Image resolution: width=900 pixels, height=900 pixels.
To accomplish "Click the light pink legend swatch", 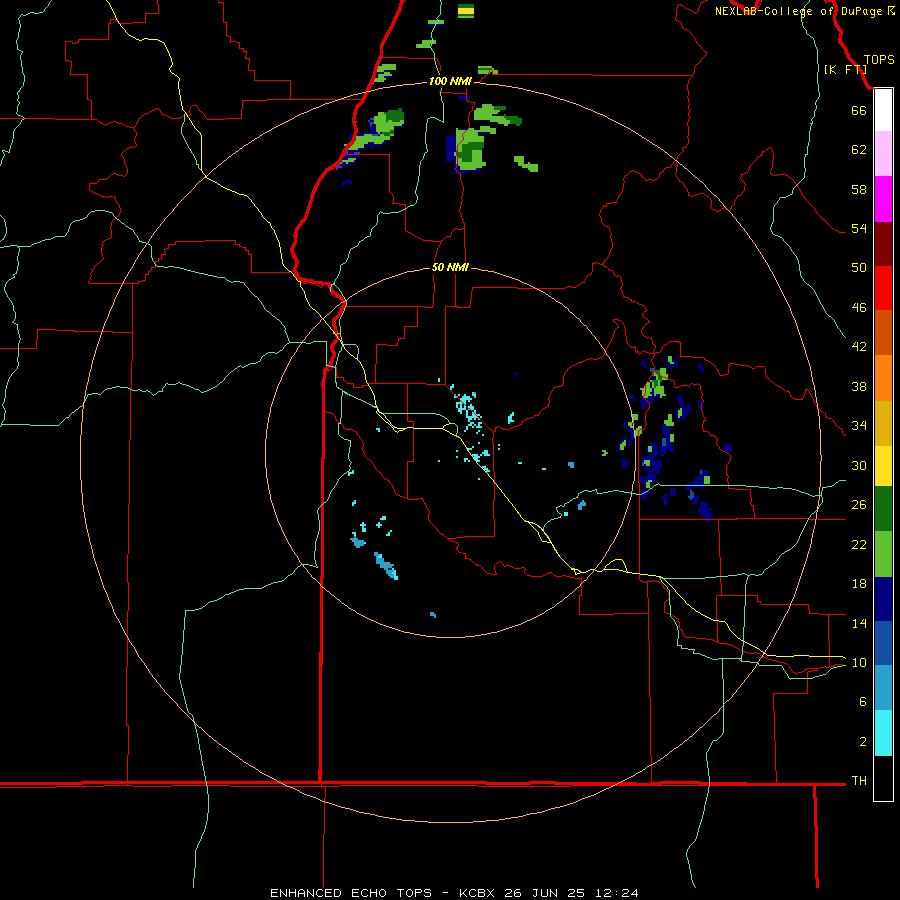I will click(883, 153).
